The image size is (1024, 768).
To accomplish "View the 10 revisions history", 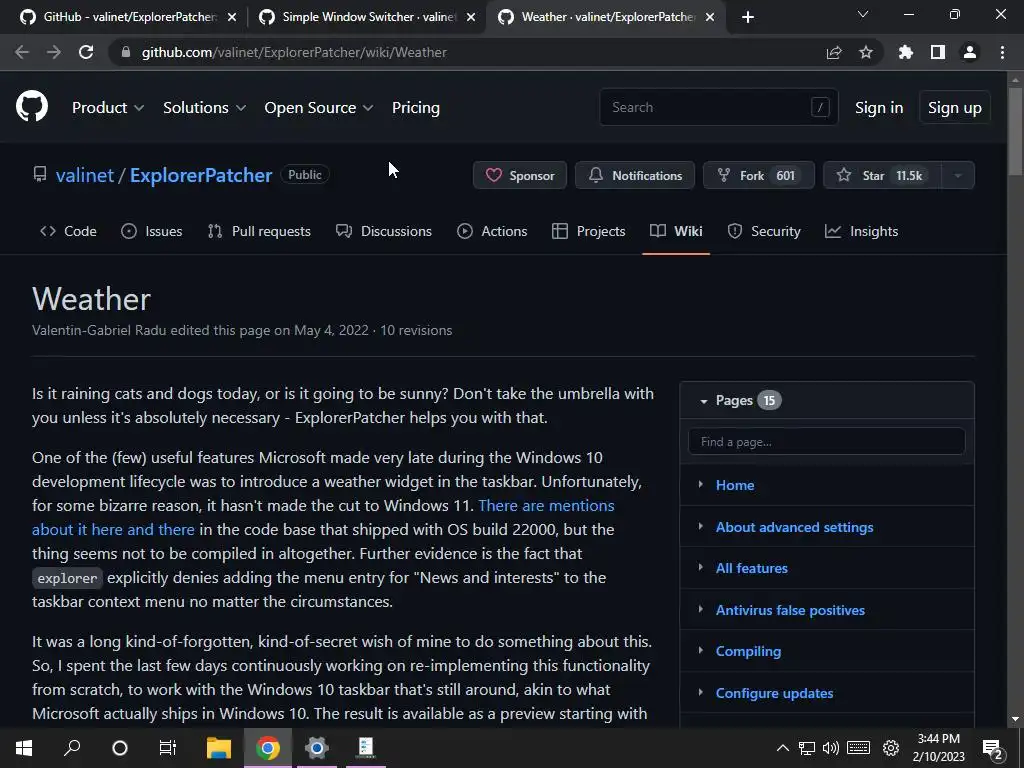I will [x=416, y=330].
